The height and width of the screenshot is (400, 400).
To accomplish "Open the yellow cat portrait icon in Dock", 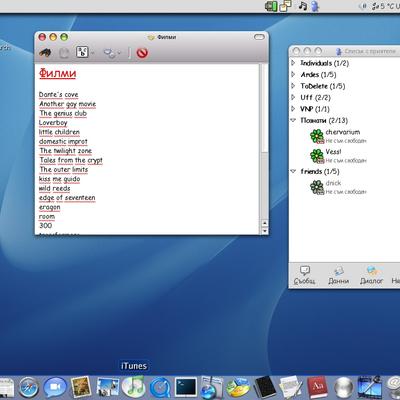I will (x=81, y=387).
